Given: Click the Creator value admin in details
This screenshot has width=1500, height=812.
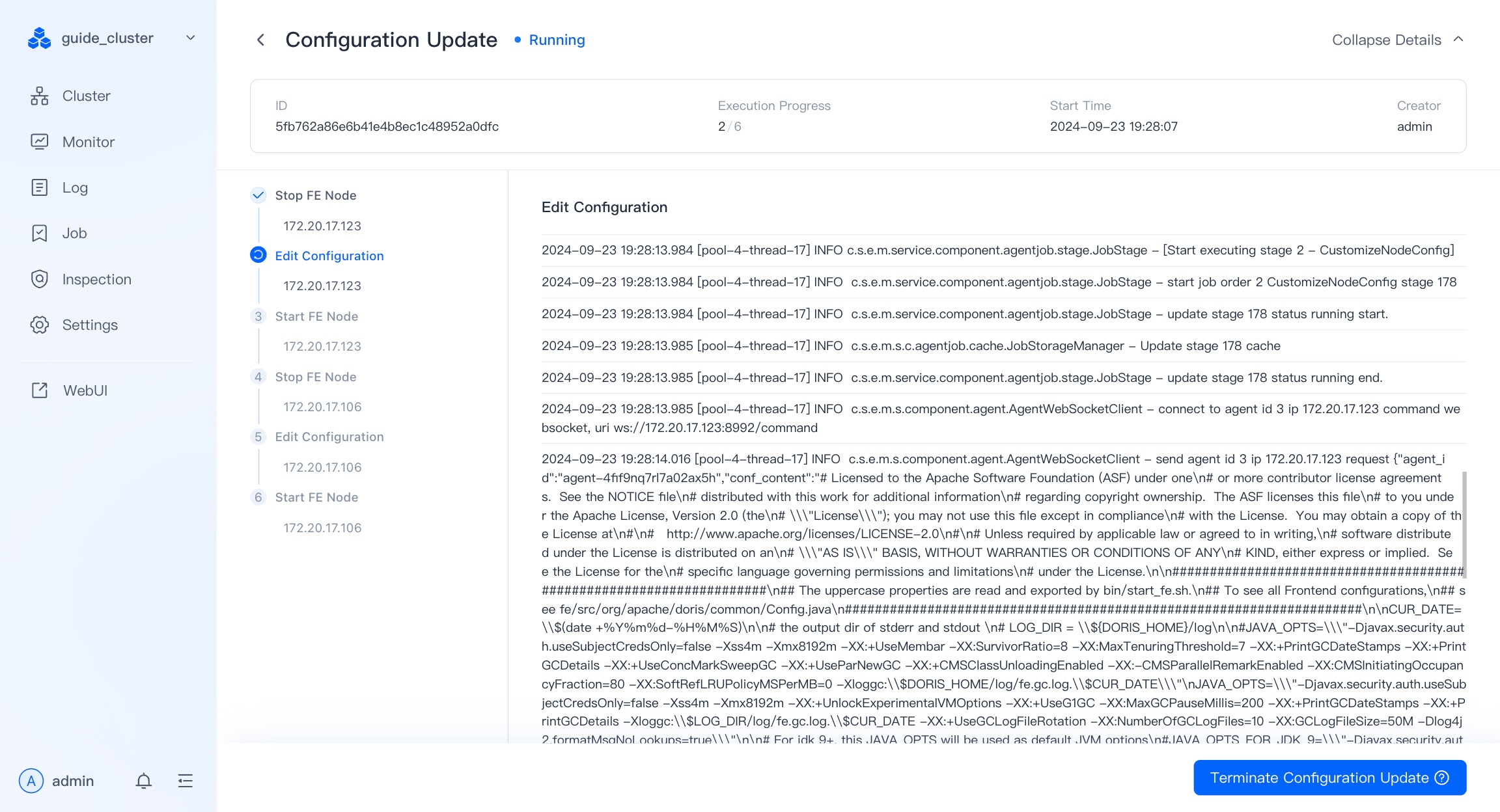Looking at the screenshot, I should (x=1414, y=126).
